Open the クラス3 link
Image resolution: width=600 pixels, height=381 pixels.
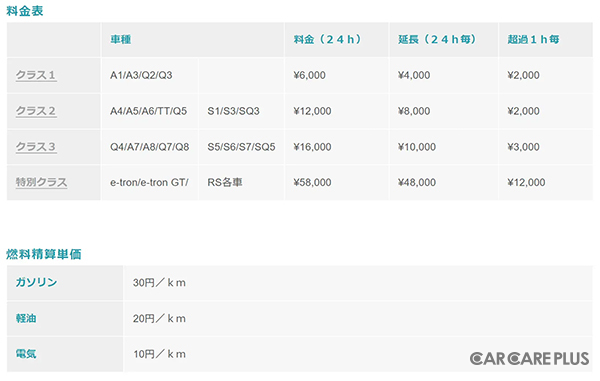(36, 147)
